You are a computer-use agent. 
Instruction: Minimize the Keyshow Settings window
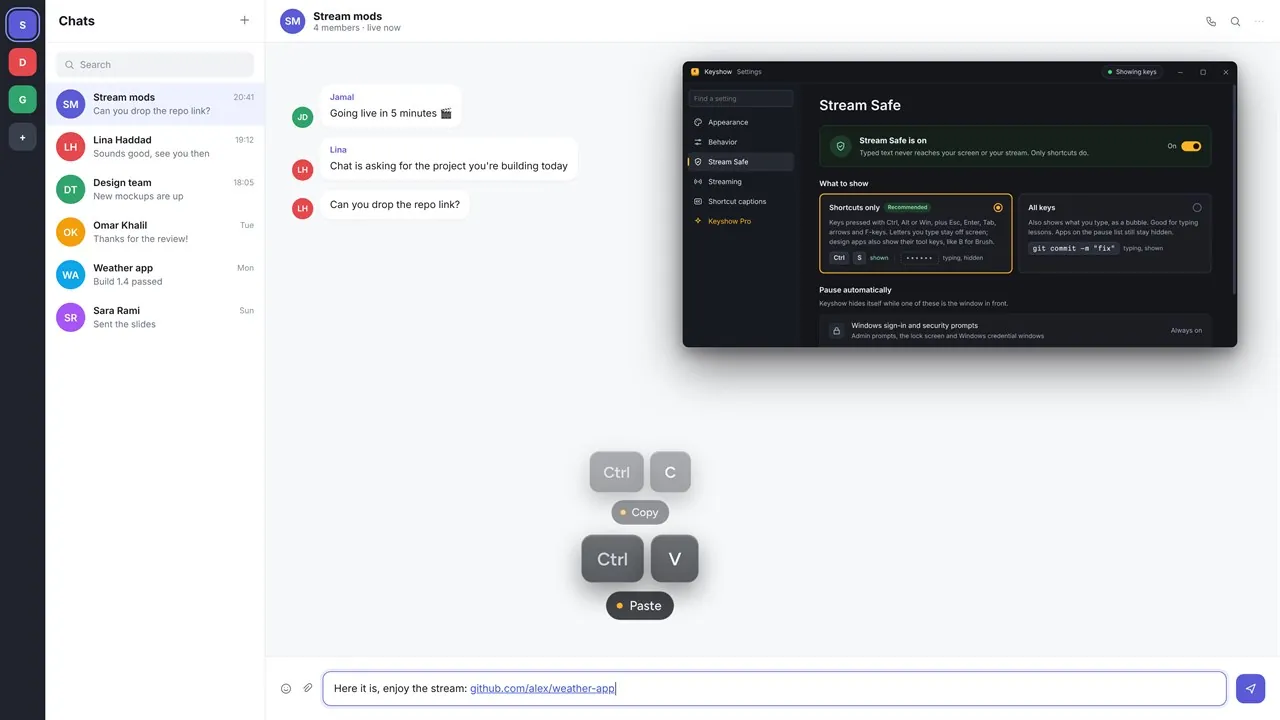(x=1180, y=72)
